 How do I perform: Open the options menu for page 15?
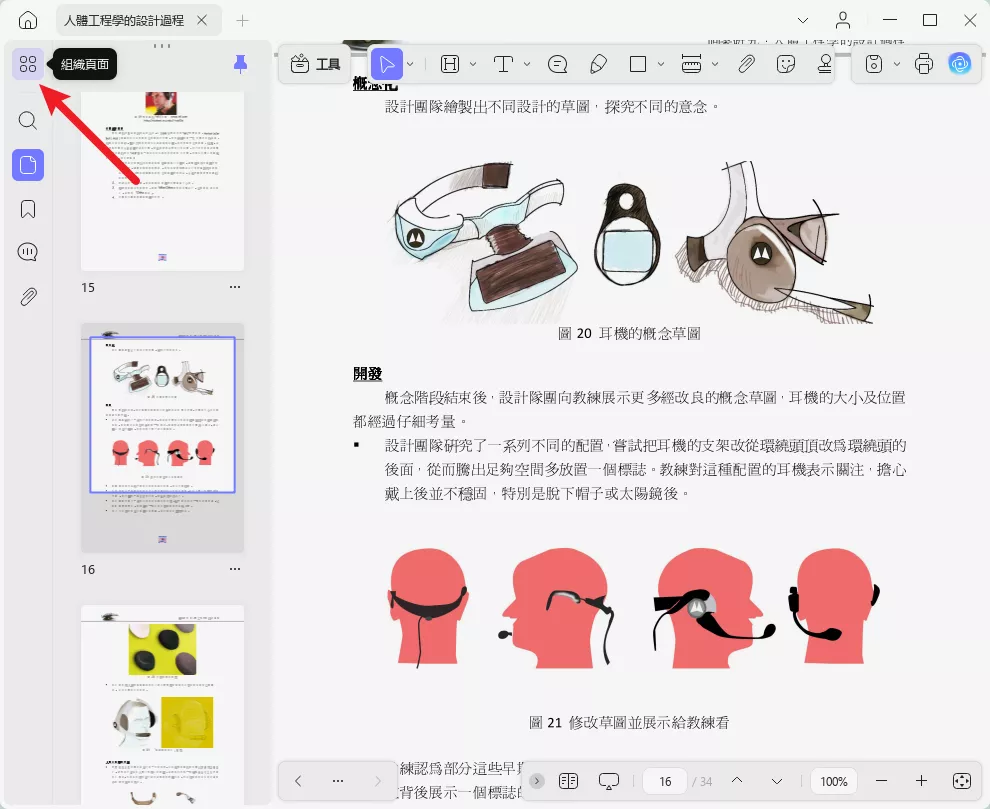(x=235, y=287)
